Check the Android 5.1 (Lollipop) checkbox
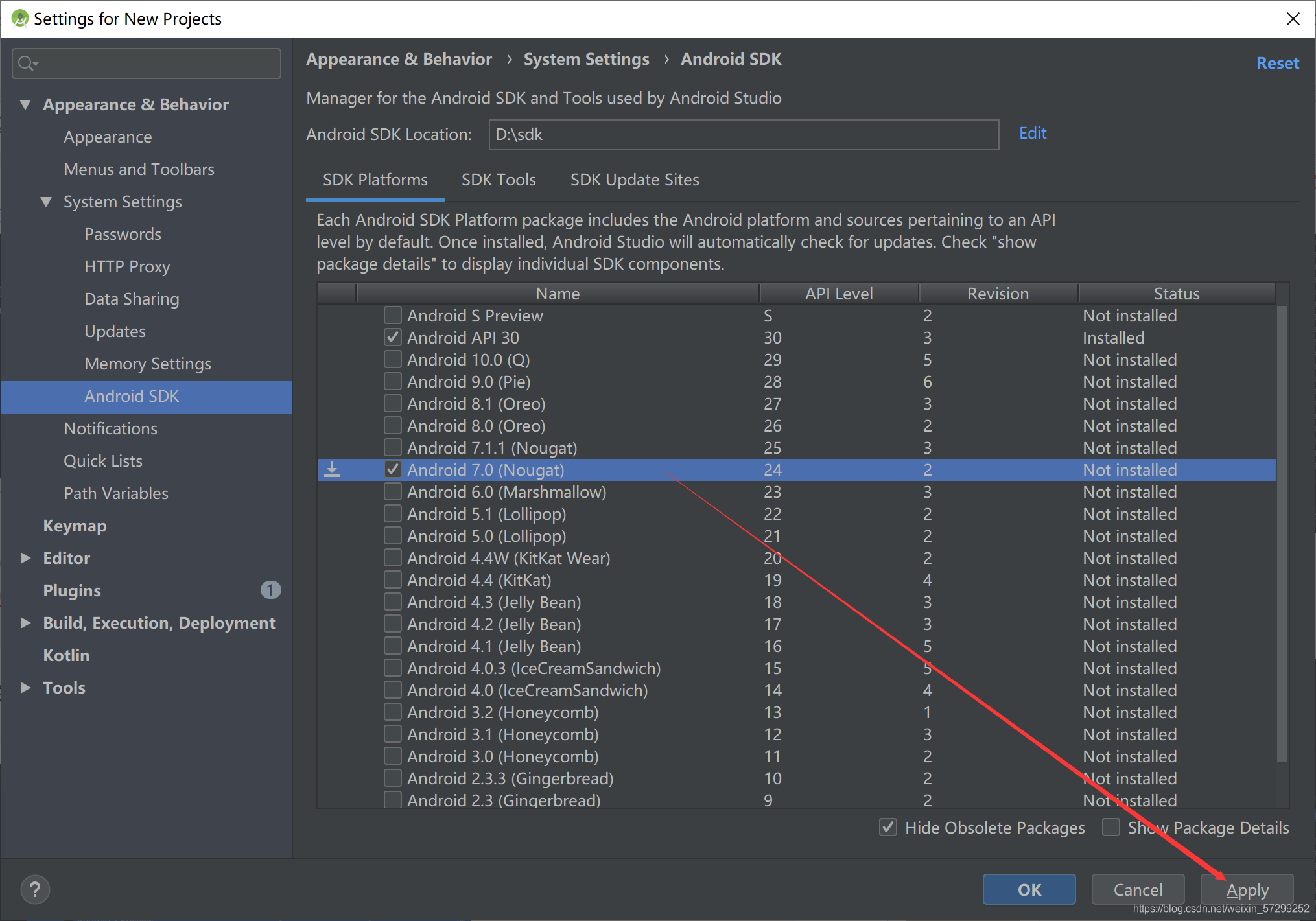The image size is (1316, 921). coord(392,513)
